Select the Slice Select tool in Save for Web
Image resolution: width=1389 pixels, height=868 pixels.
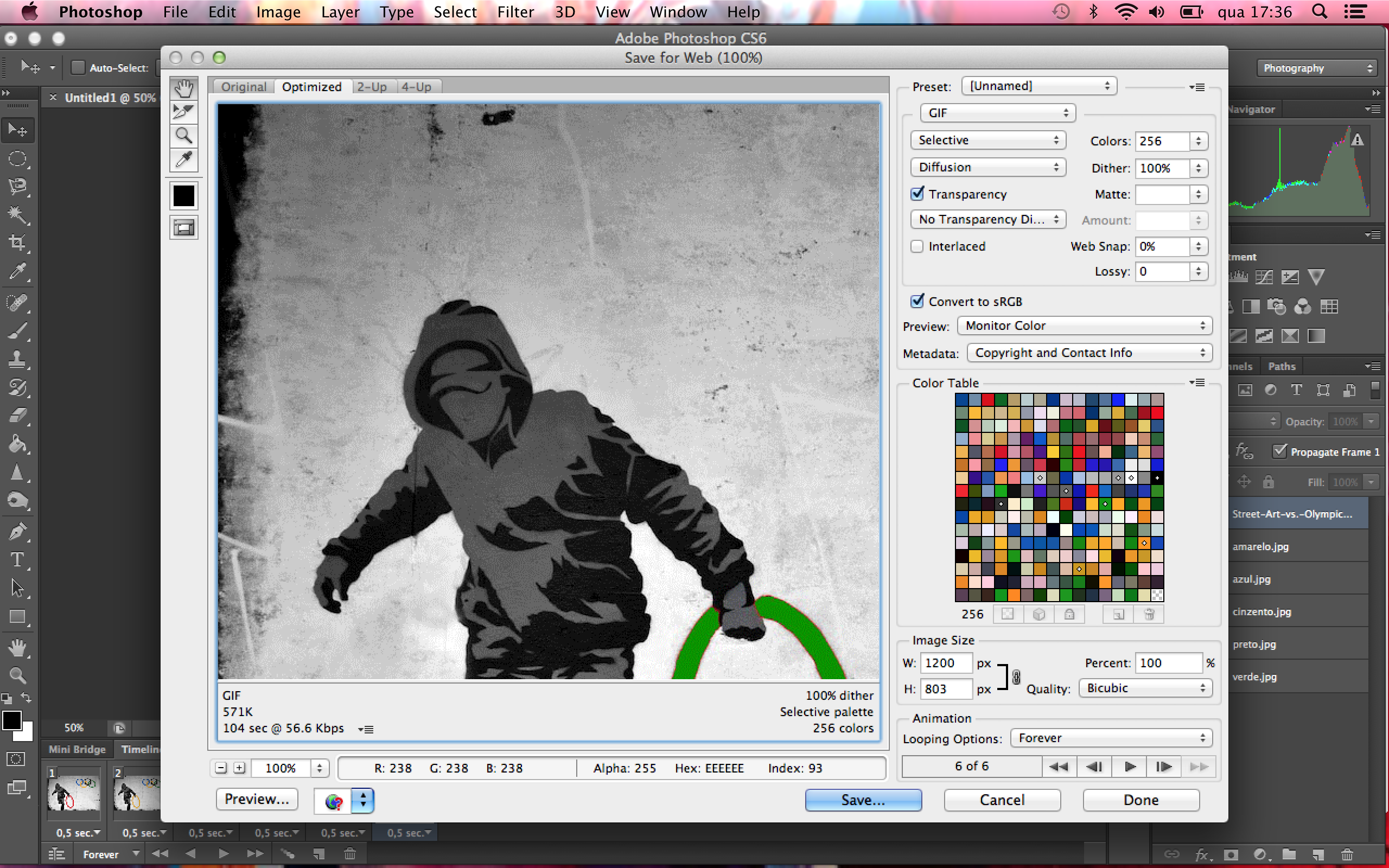pos(184,112)
